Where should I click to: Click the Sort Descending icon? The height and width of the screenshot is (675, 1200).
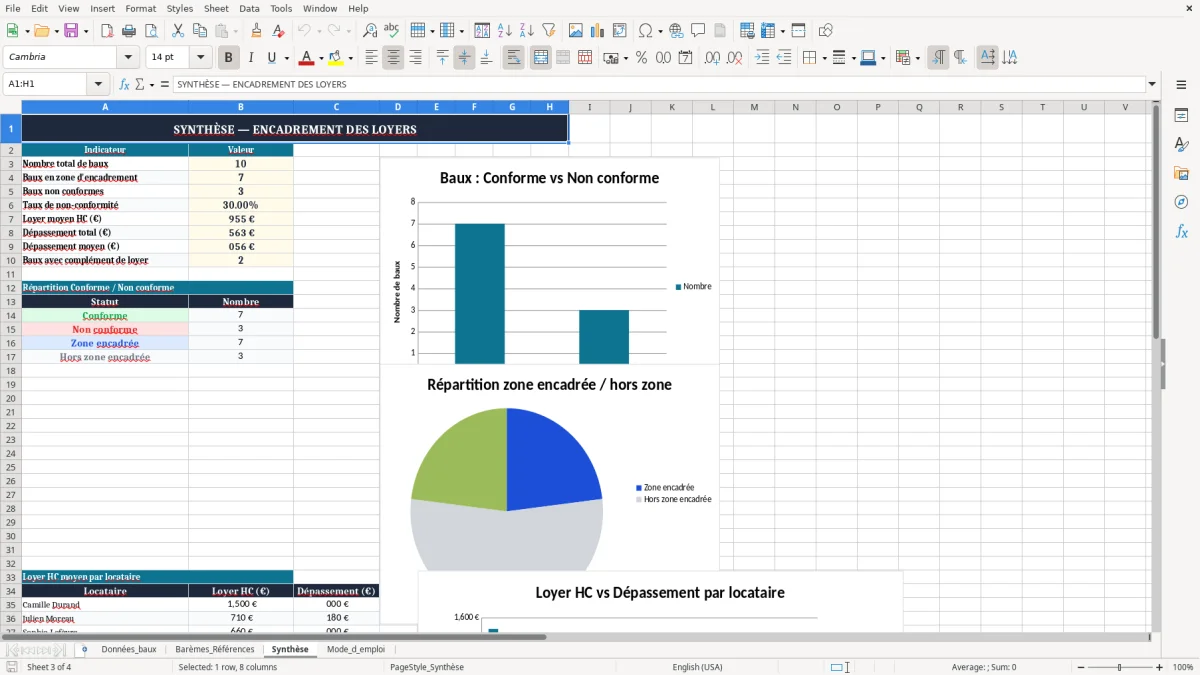click(527, 31)
